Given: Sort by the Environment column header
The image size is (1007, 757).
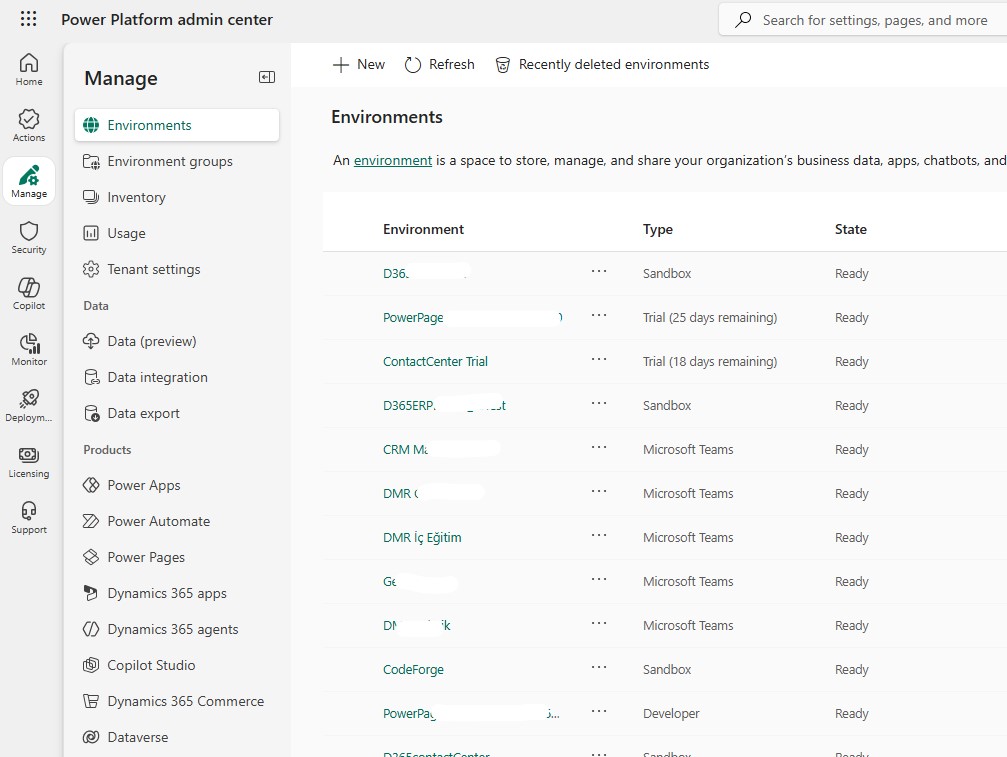Looking at the screenshot, I should (x=423, y=229).
